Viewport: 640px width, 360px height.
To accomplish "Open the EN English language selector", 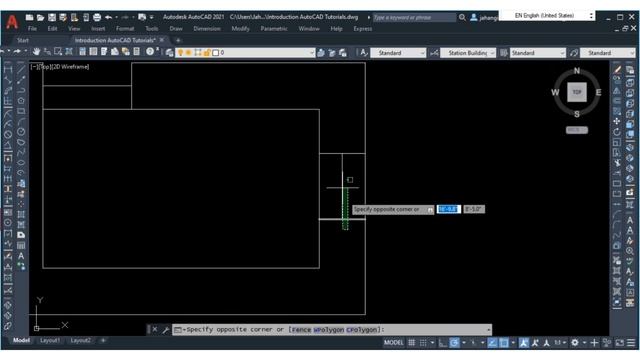I will (547, 16).
